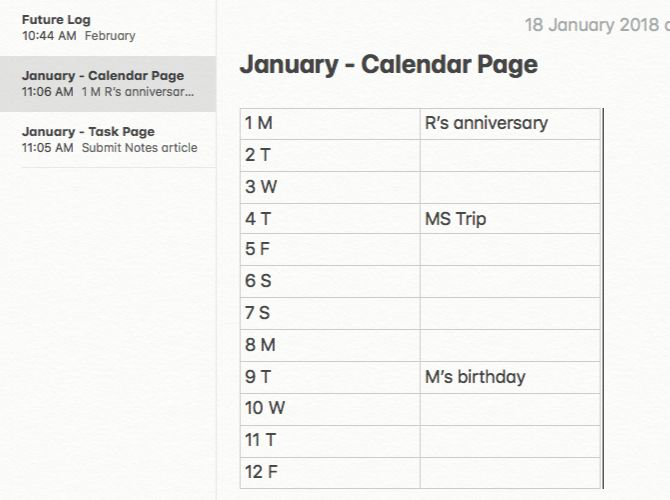Click the "MS Trip" table cell
The image size is (670, 500).
click(510, 219)
